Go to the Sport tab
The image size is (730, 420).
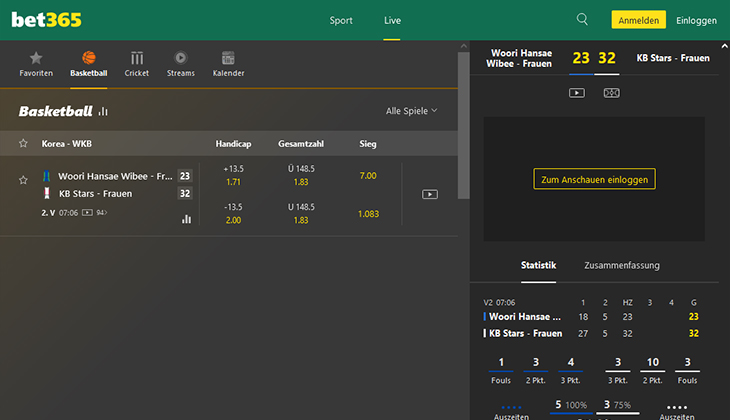341,20
